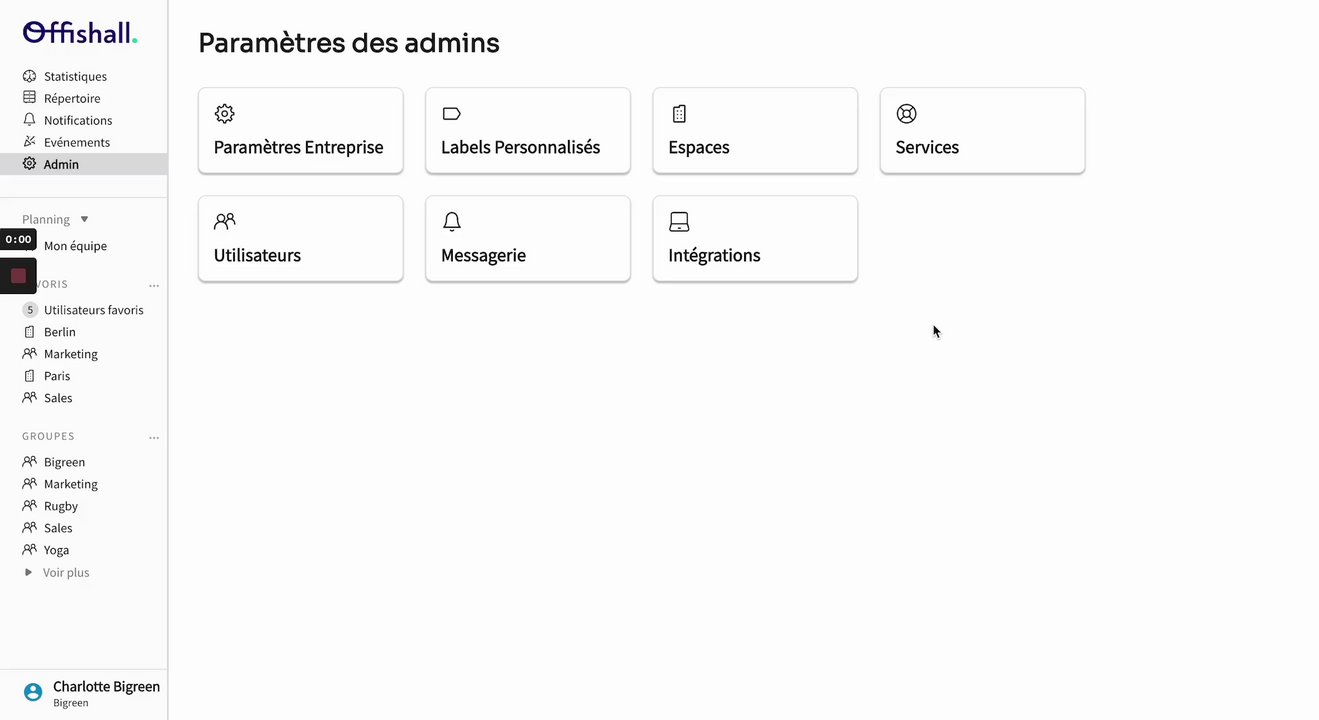Viewport: 1319px width, 720px height.
Task: Open the Groupes section options menu
Action: pyautogui.click(x=154, y=438)
